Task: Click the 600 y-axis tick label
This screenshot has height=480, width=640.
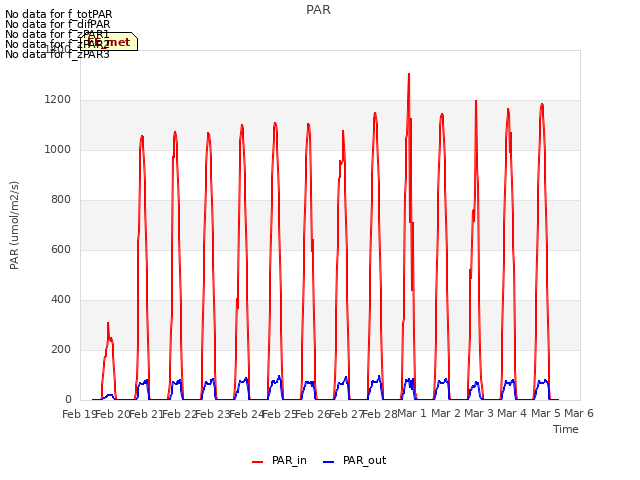Action: point(61,249)
